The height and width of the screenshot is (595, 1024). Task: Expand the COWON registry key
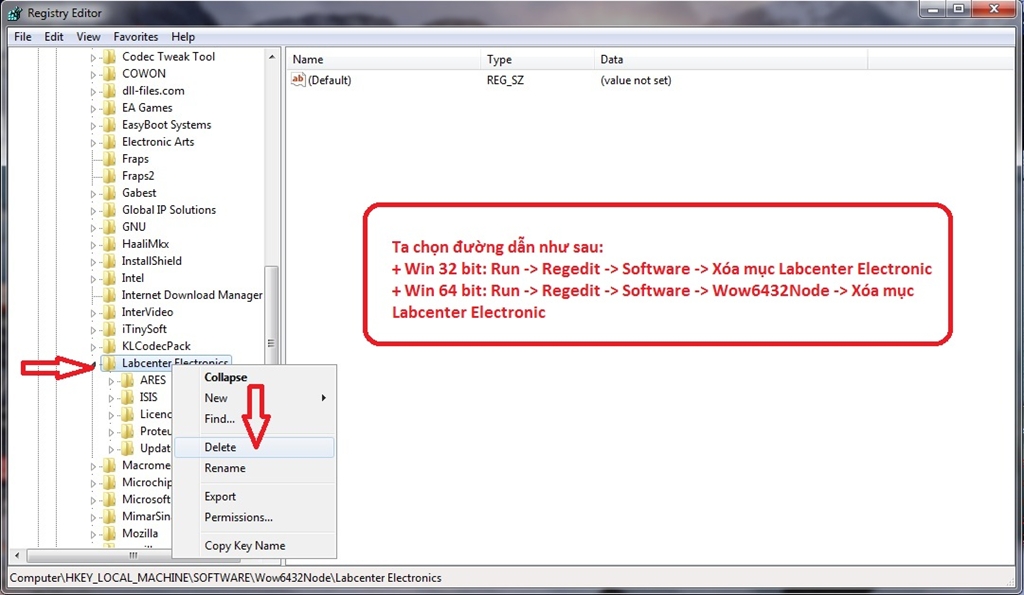[94, 74]
